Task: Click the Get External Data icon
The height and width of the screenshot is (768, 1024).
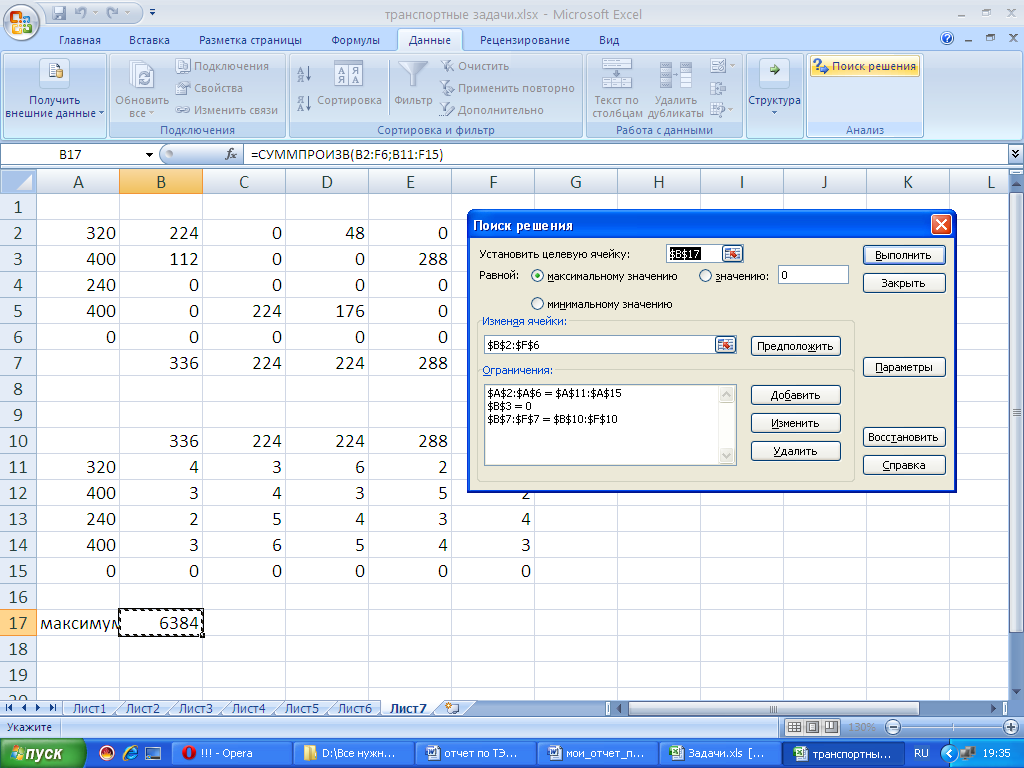Action: click(55, 73)
